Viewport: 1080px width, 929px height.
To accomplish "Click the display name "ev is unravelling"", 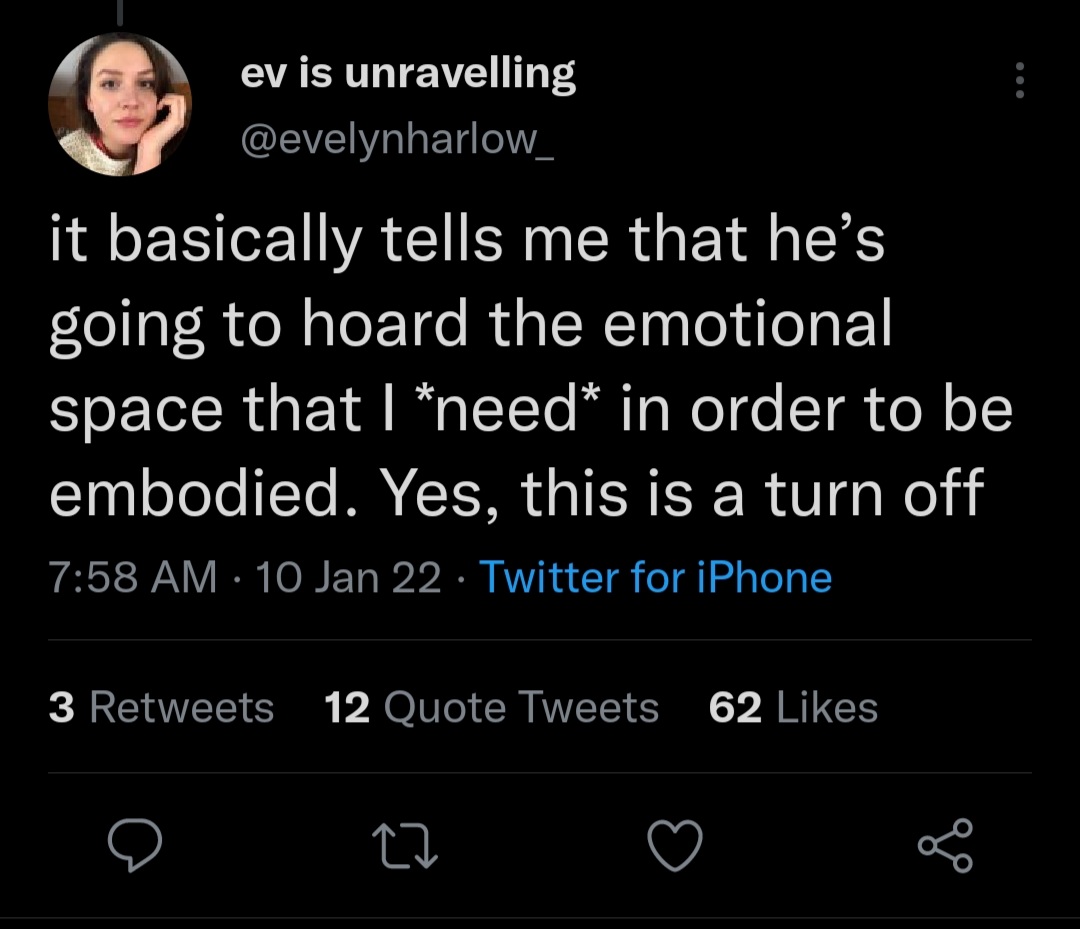I will tap(408, 75).
